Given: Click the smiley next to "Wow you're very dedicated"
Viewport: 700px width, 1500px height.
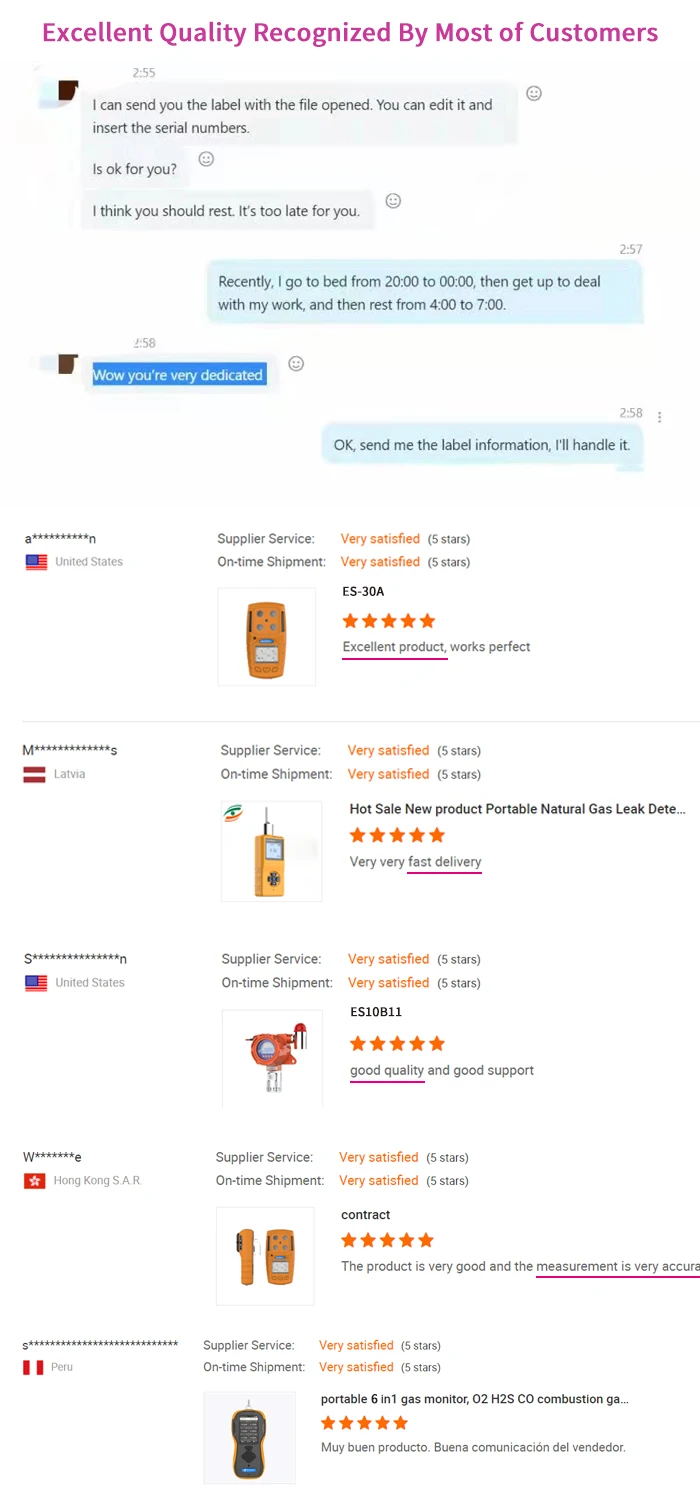Looking at the screenshot, I should coord(296,363).
